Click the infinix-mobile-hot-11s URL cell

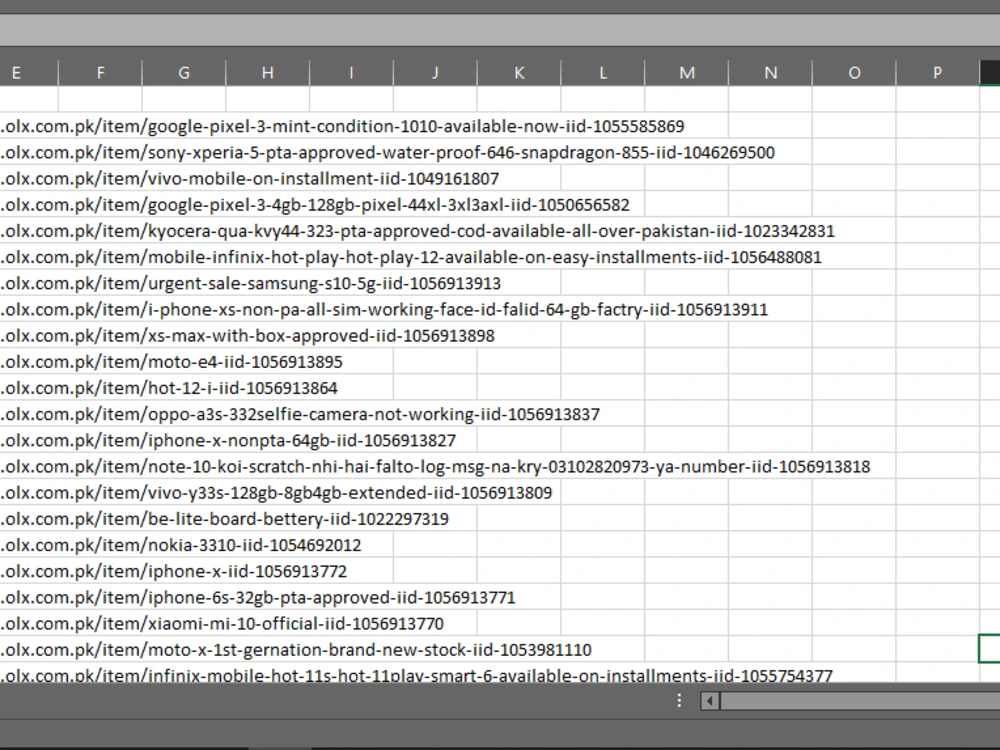click(416, 675)
